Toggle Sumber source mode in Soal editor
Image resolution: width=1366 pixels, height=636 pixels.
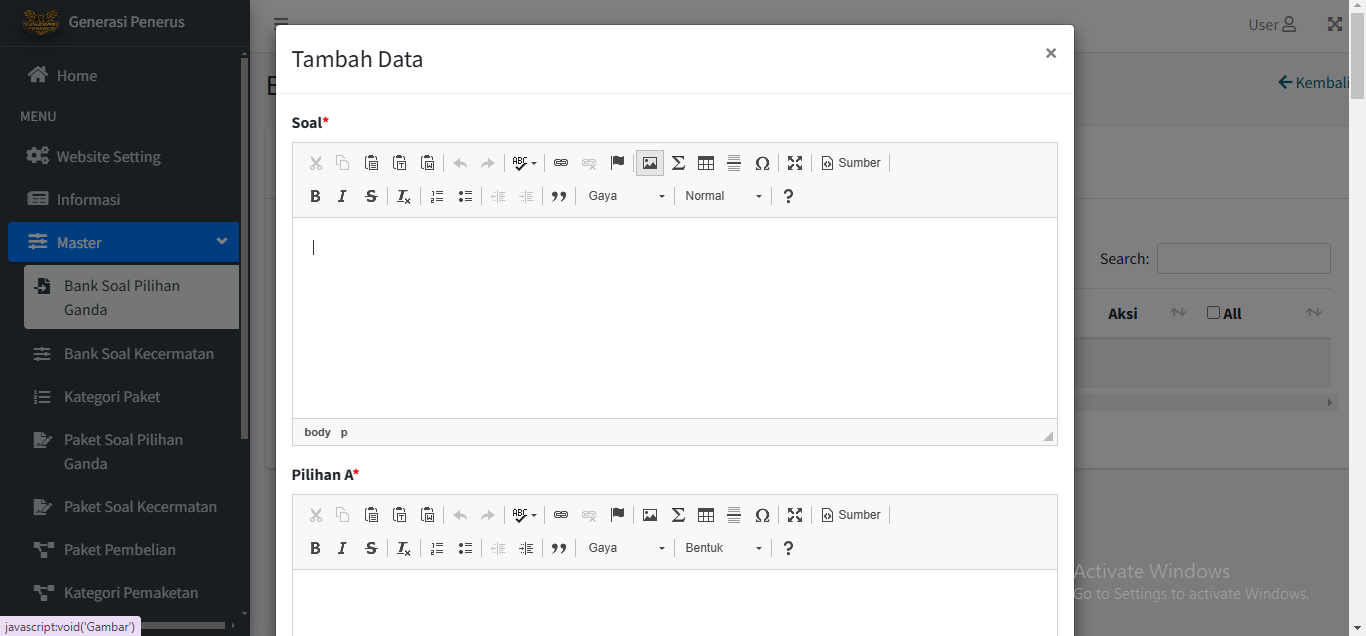[851, 163]
